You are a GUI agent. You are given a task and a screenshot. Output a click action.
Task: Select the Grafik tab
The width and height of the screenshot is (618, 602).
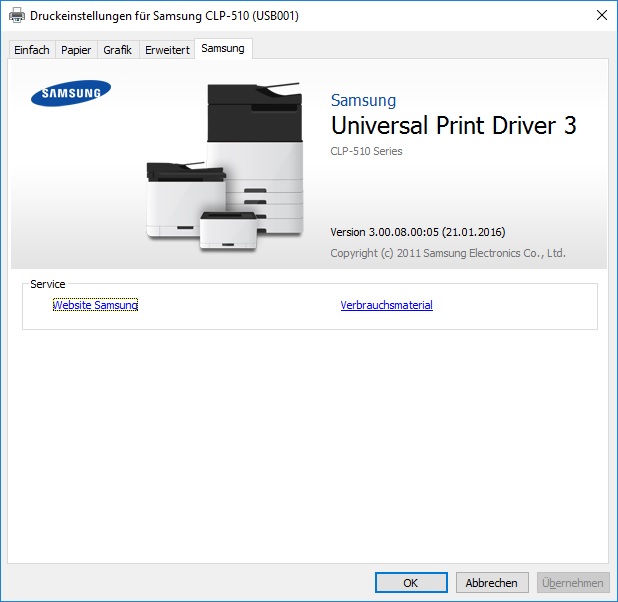[x=117, y=50]
